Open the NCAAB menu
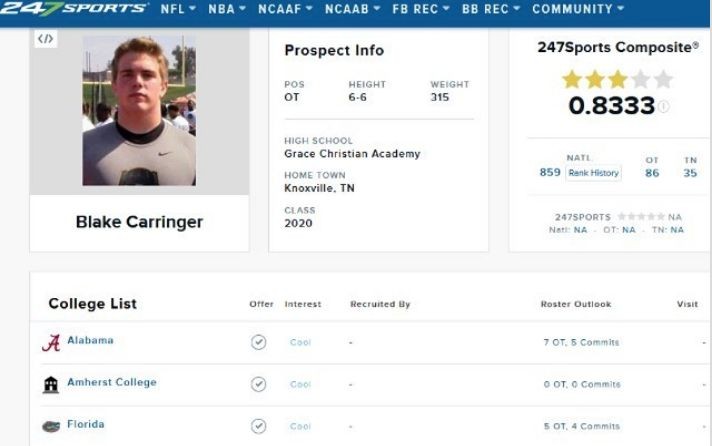This screenshot has height=446, width=712. tap(352, 9)
